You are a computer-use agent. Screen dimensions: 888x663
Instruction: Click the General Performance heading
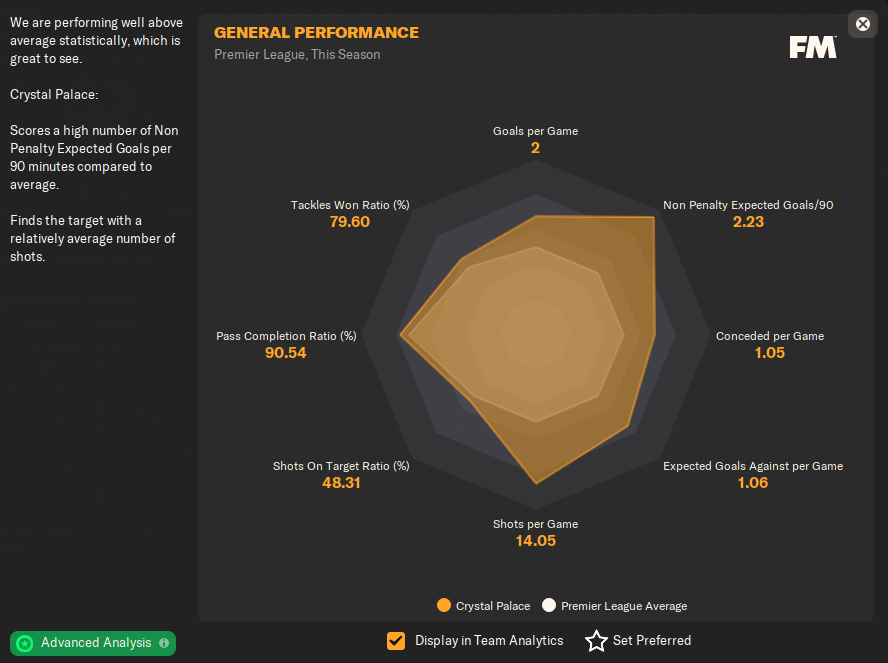click(x=316, y=33)
